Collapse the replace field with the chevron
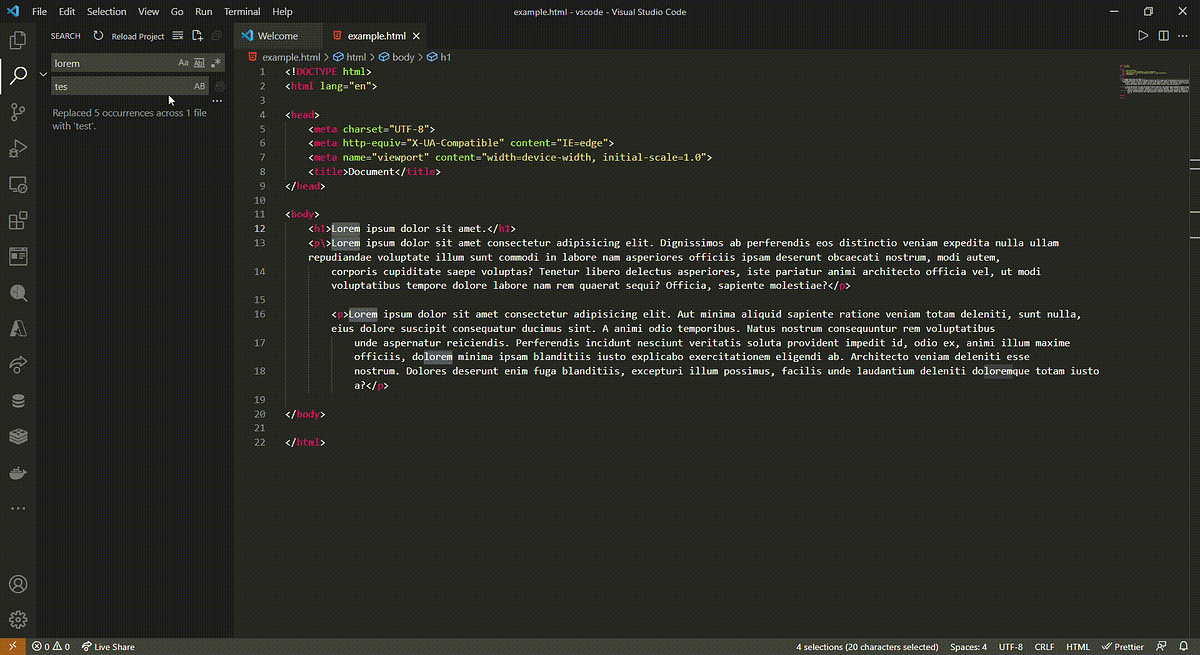 point(42,74)
